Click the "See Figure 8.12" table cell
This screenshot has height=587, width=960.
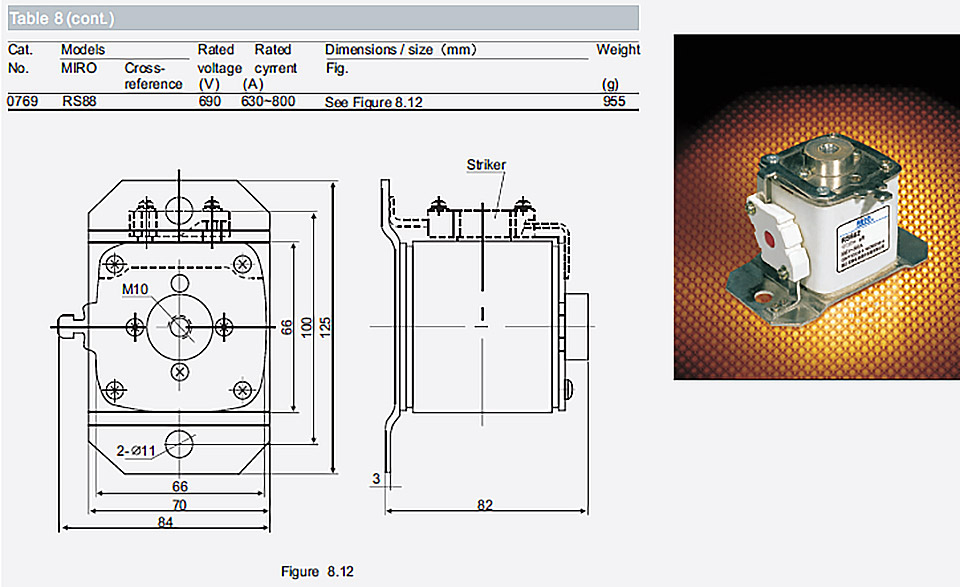tap(373, 102)
